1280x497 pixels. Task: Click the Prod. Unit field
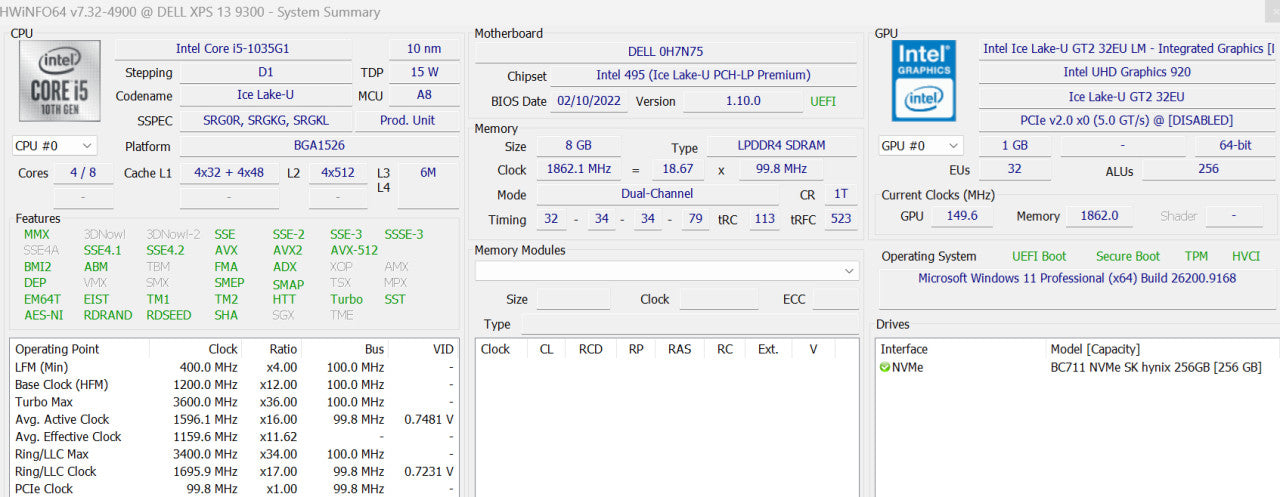point(409,120)
